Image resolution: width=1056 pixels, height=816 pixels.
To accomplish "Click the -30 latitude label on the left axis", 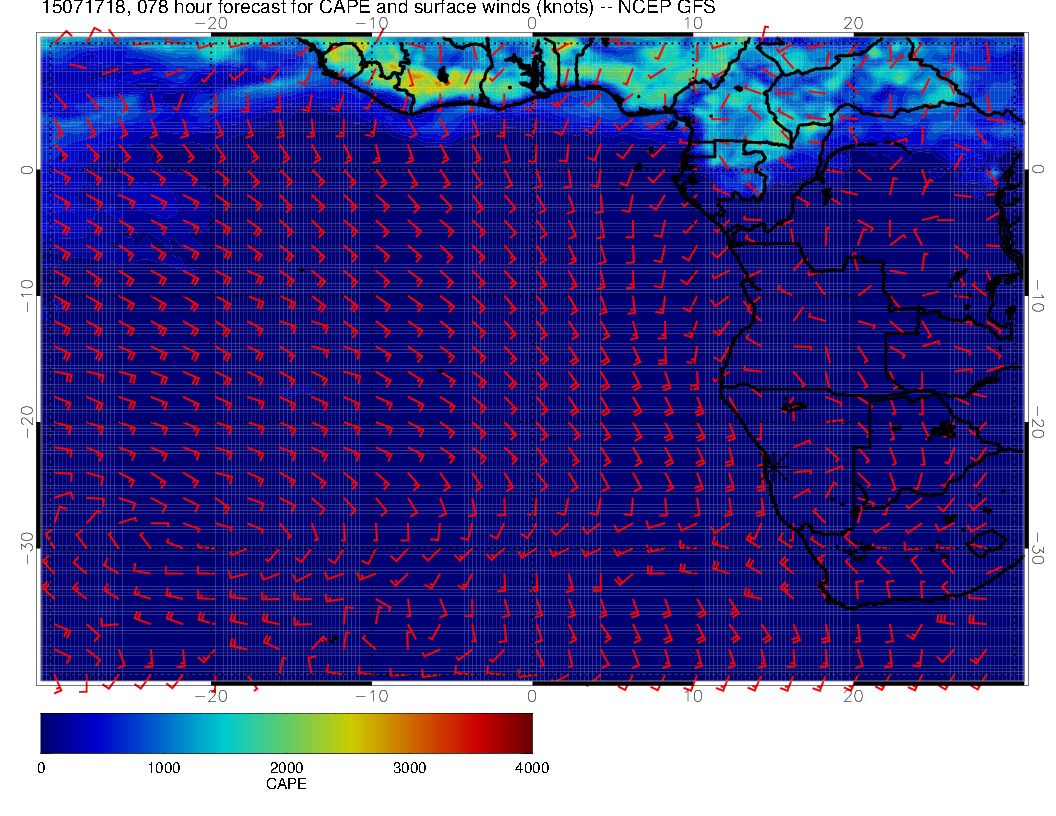I will 27,547.
